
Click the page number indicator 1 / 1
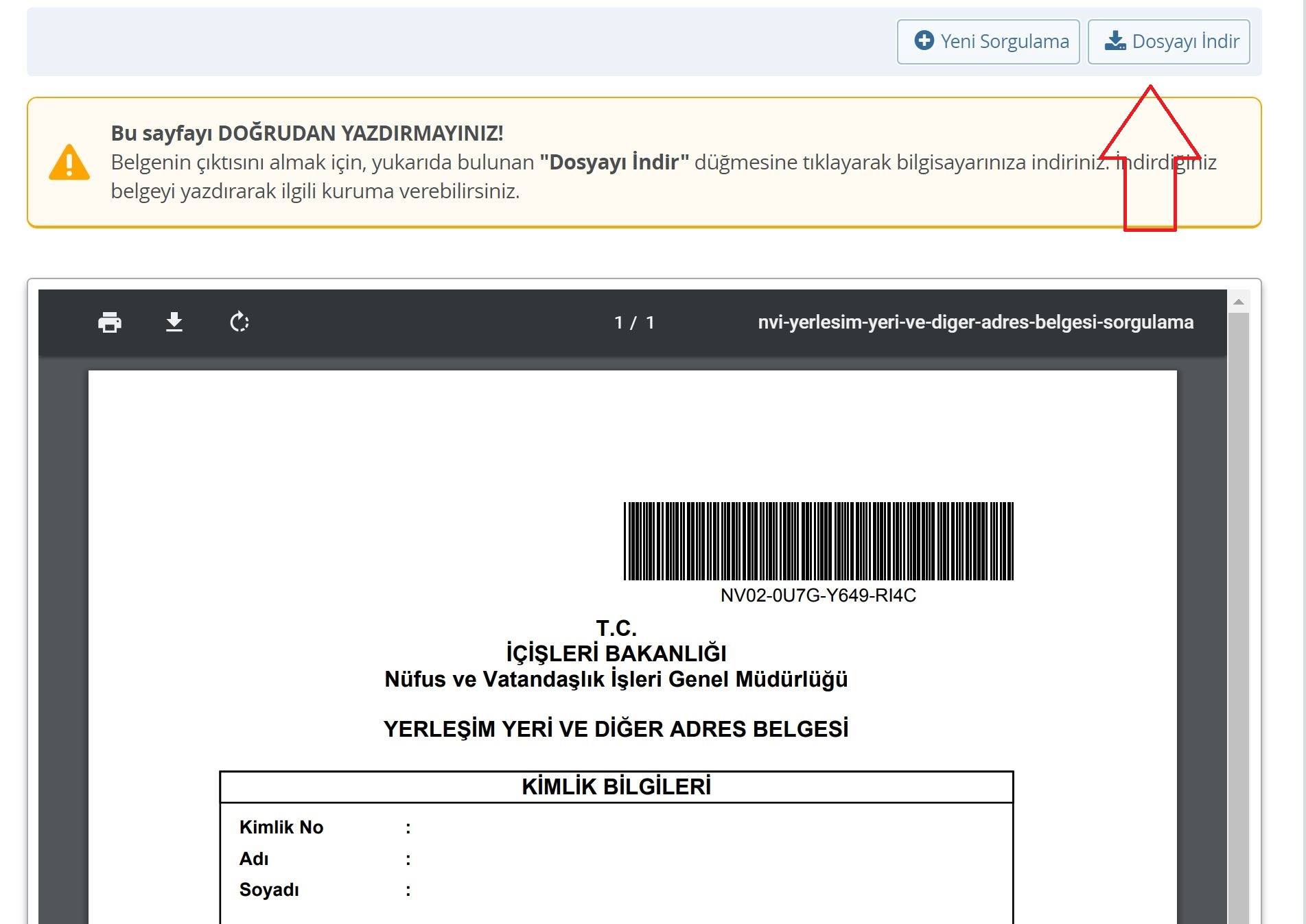pos(634,322)
